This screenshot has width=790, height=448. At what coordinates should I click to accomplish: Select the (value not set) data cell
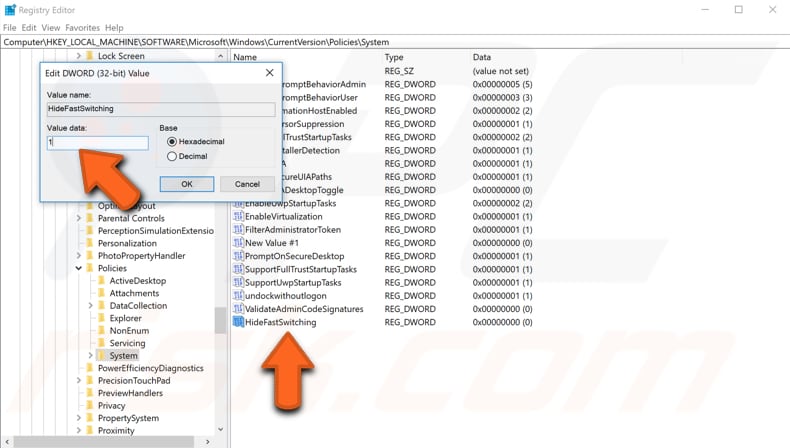pyautogui.click(x=500, y=71)
